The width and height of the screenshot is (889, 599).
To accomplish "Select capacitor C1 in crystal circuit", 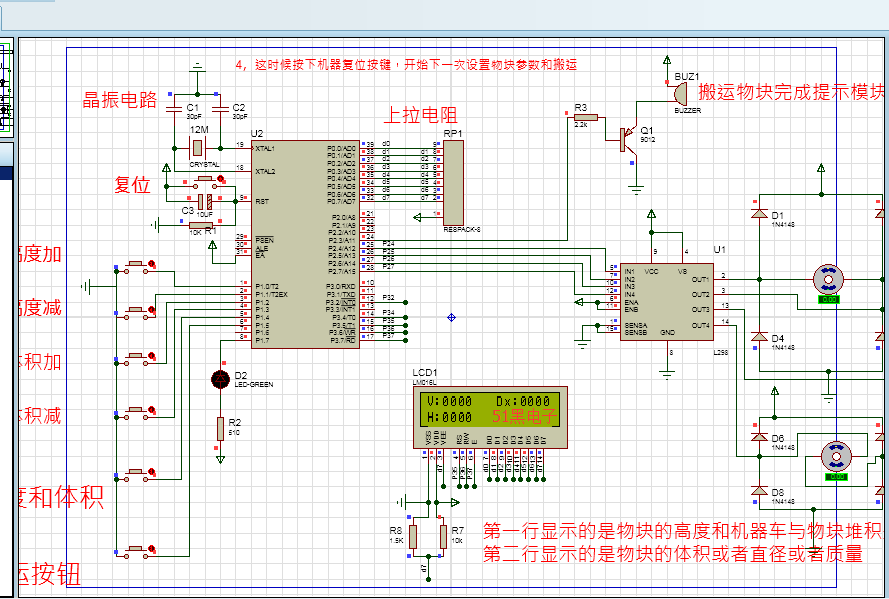I will [x=175, y=108].
